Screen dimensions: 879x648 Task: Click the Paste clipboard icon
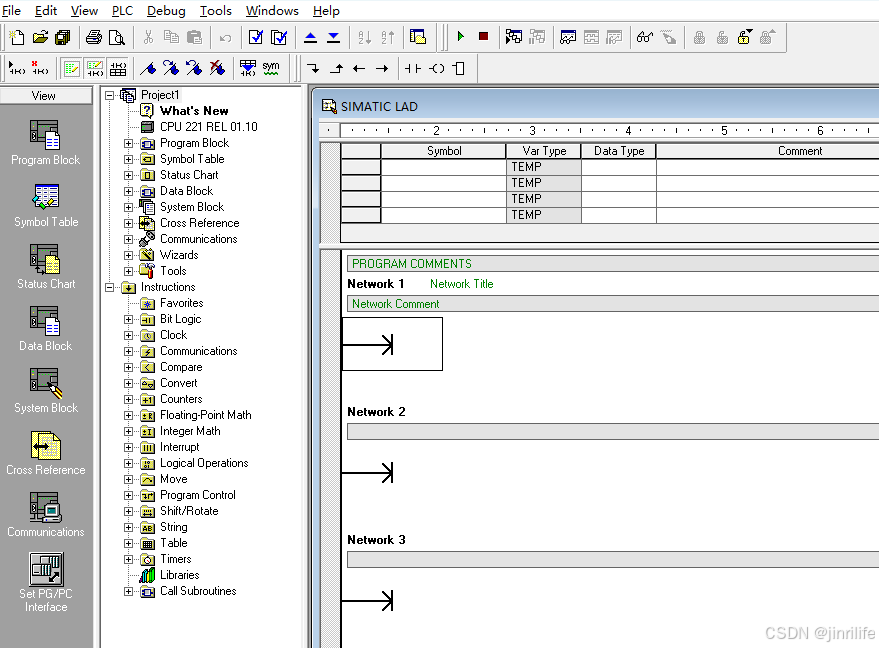194,38
